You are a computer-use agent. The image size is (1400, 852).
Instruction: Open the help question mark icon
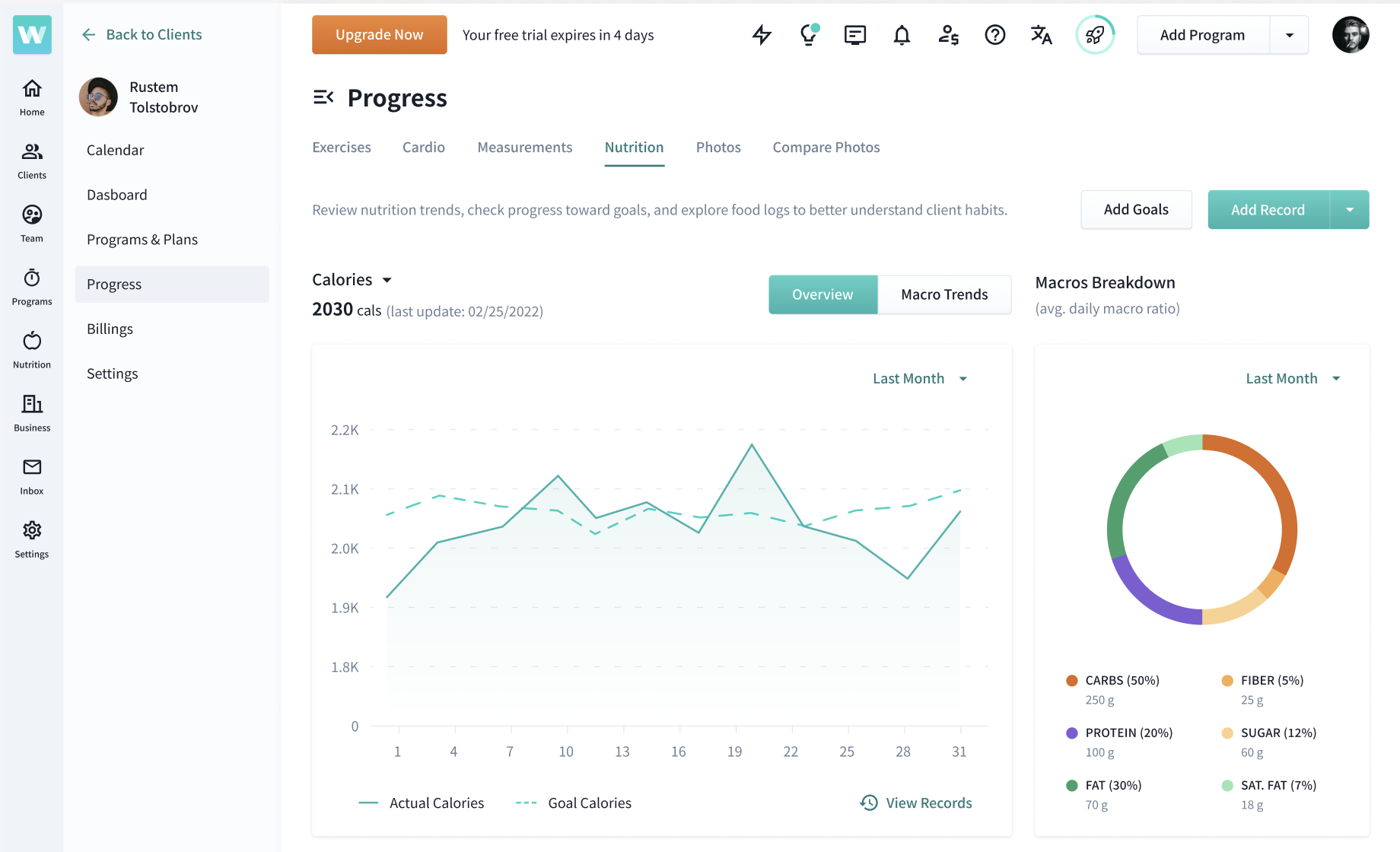[x=994, y=35]
